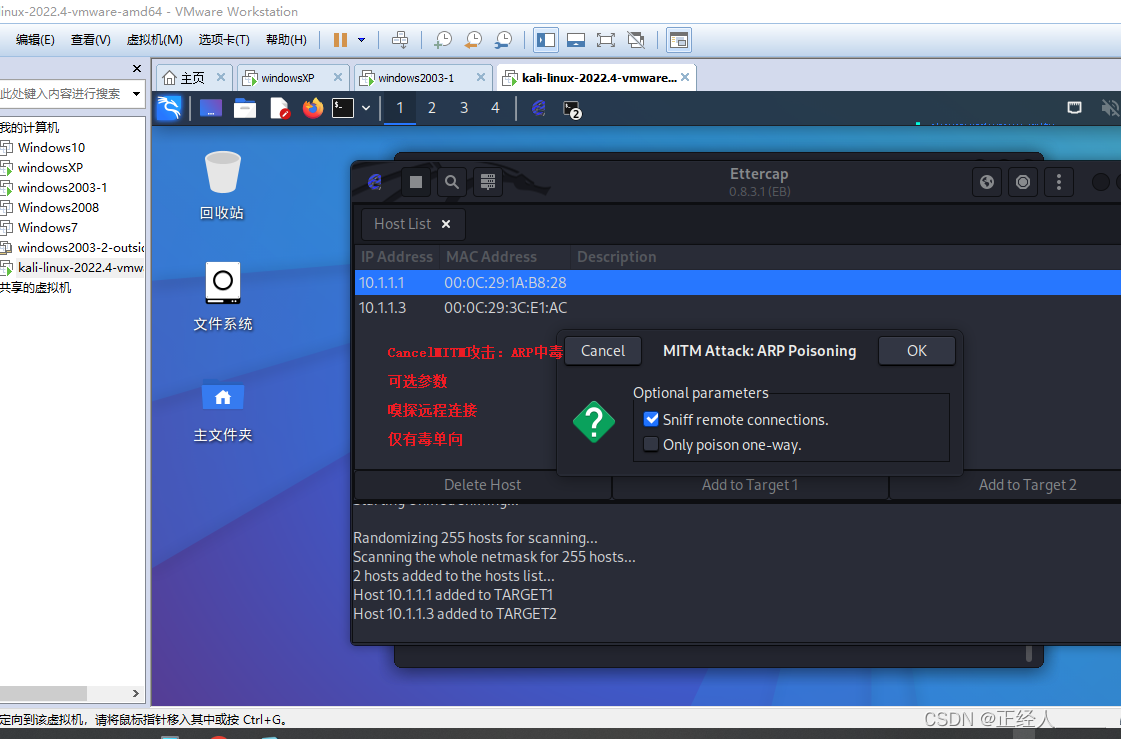This screenshot has width=1121, height=739.
Task: Open the snapshot manager icon
Action: point(503,40)
